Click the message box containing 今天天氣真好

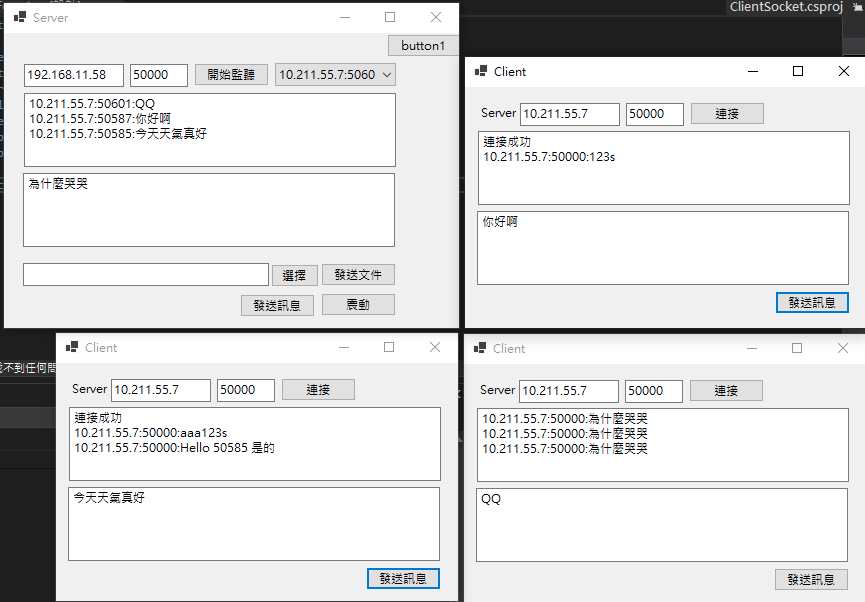(x=253, y=523)
